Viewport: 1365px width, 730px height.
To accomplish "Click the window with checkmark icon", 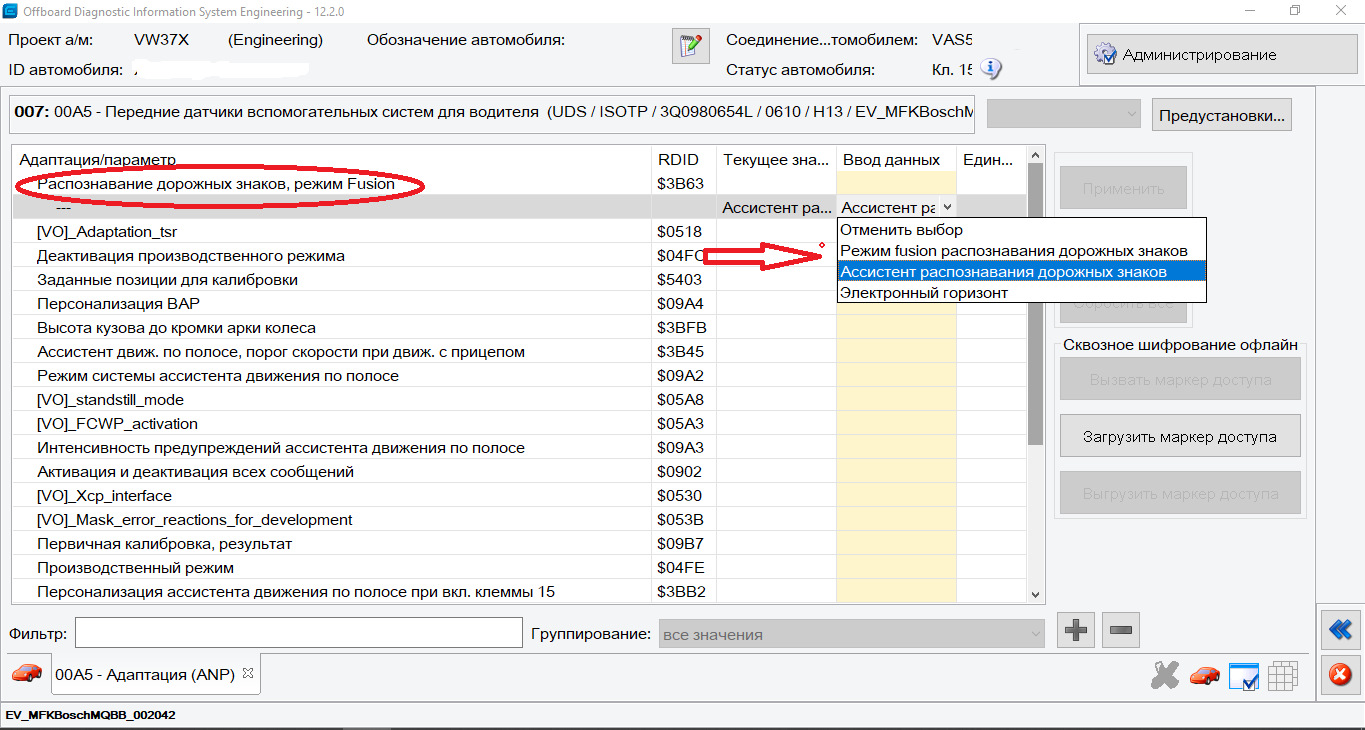I will point(1243,676).
